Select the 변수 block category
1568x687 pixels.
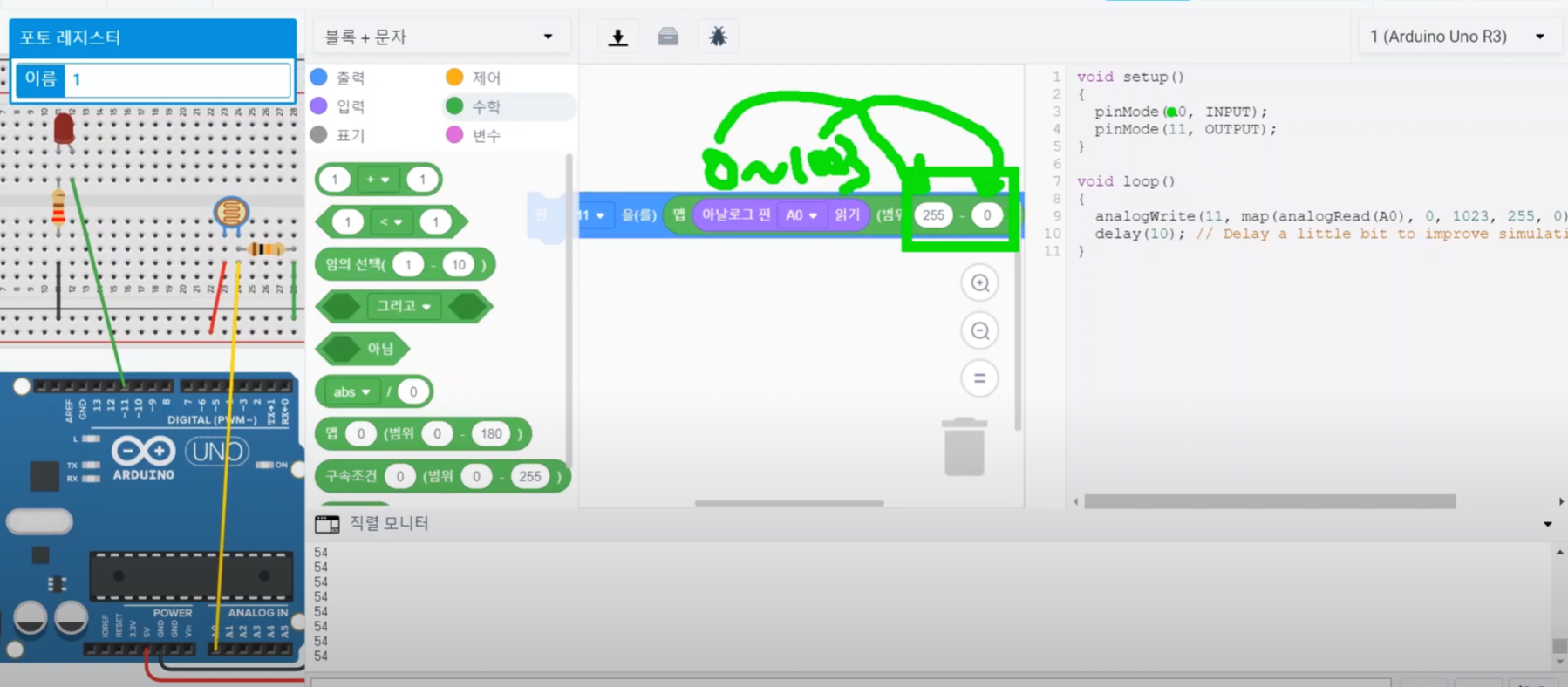click(474, 135)
